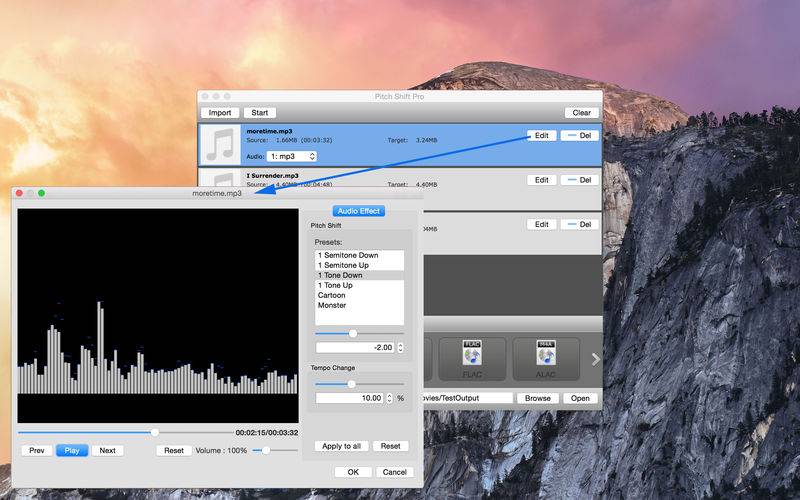Viewport: 800px width, 500px height.
Task: Switch to the Audio Effect tab
Action: pos(358,211)
